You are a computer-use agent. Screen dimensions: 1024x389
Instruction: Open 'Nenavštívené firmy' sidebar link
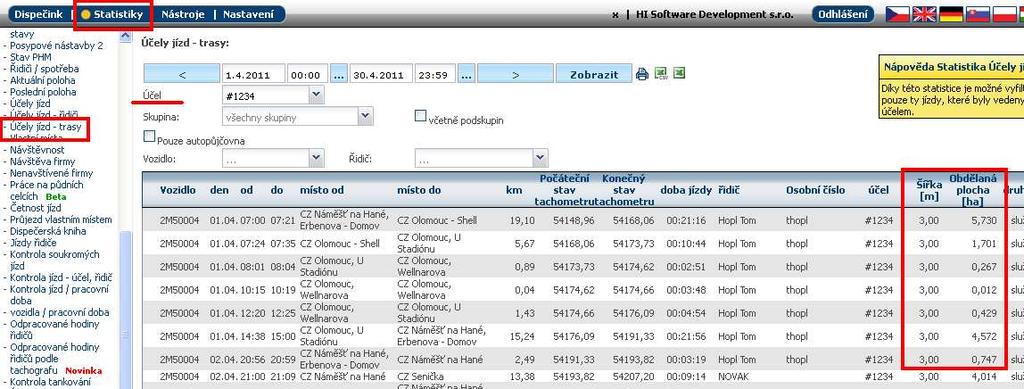pyautogui.click(x=52, y=173)
